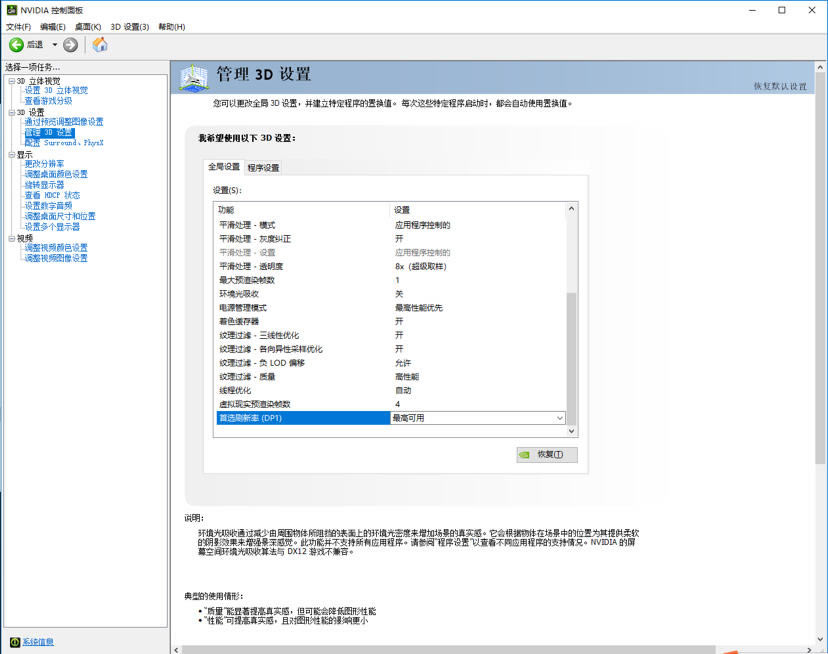Select the 环境光吸收 row
Screen dimensions: 828x654
(x=391, y=294)
